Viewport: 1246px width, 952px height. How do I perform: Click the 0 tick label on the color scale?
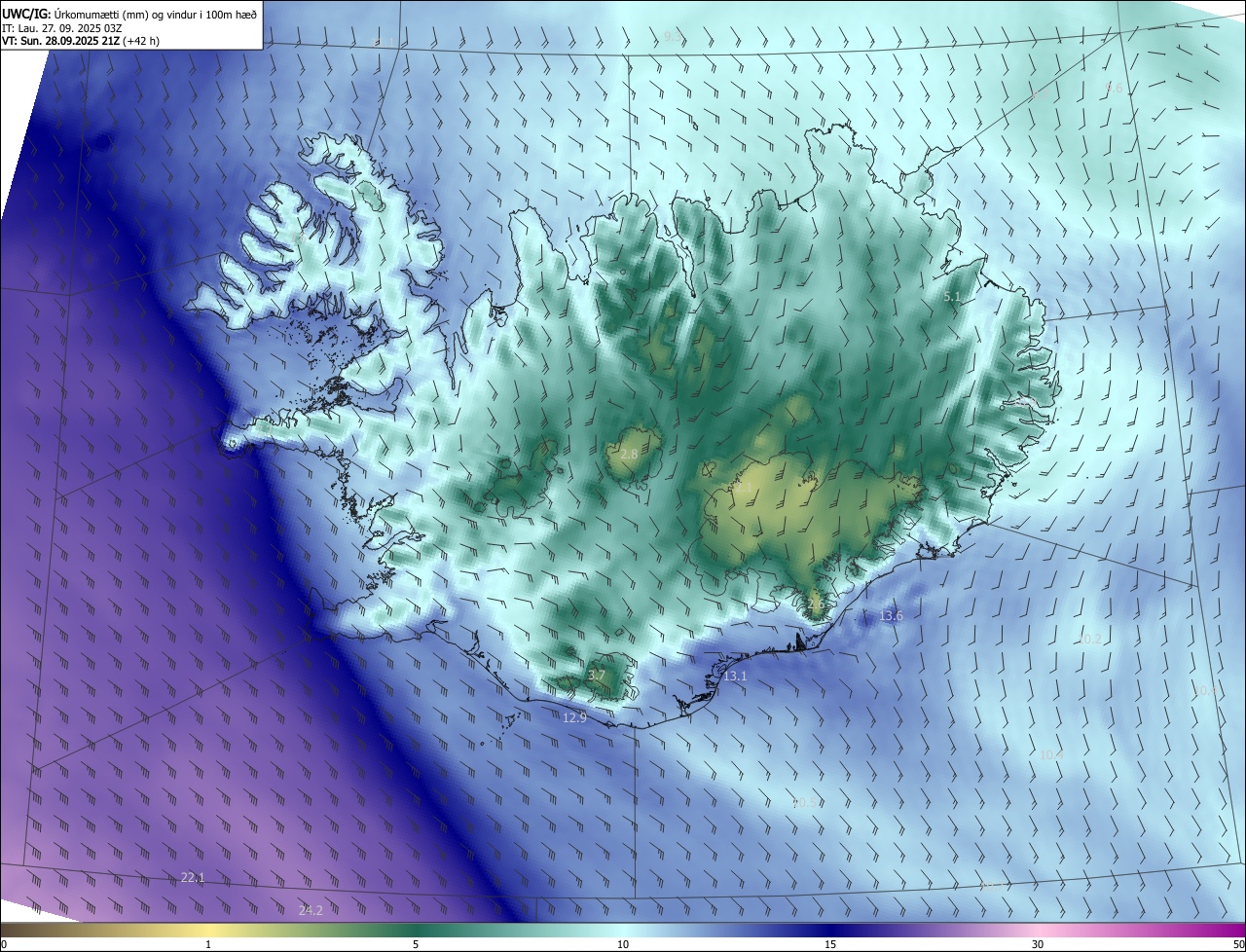[x=4, y=945]
